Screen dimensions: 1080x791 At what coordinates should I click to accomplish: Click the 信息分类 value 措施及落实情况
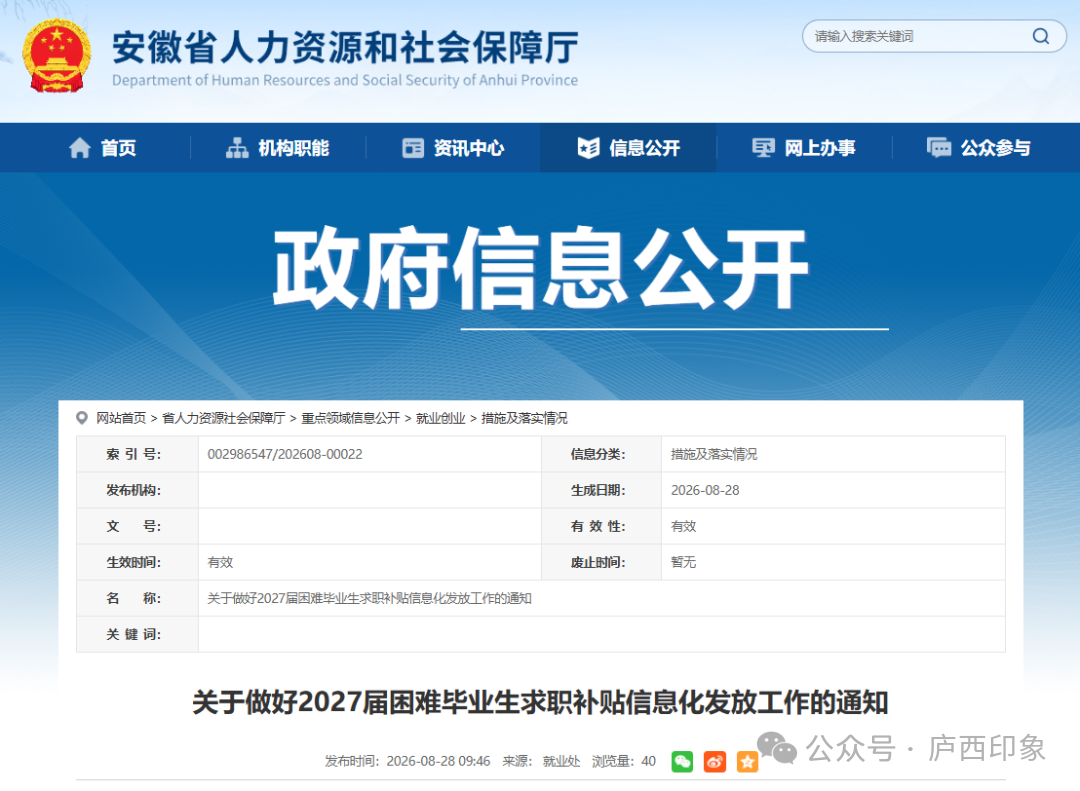coord(714,454)
